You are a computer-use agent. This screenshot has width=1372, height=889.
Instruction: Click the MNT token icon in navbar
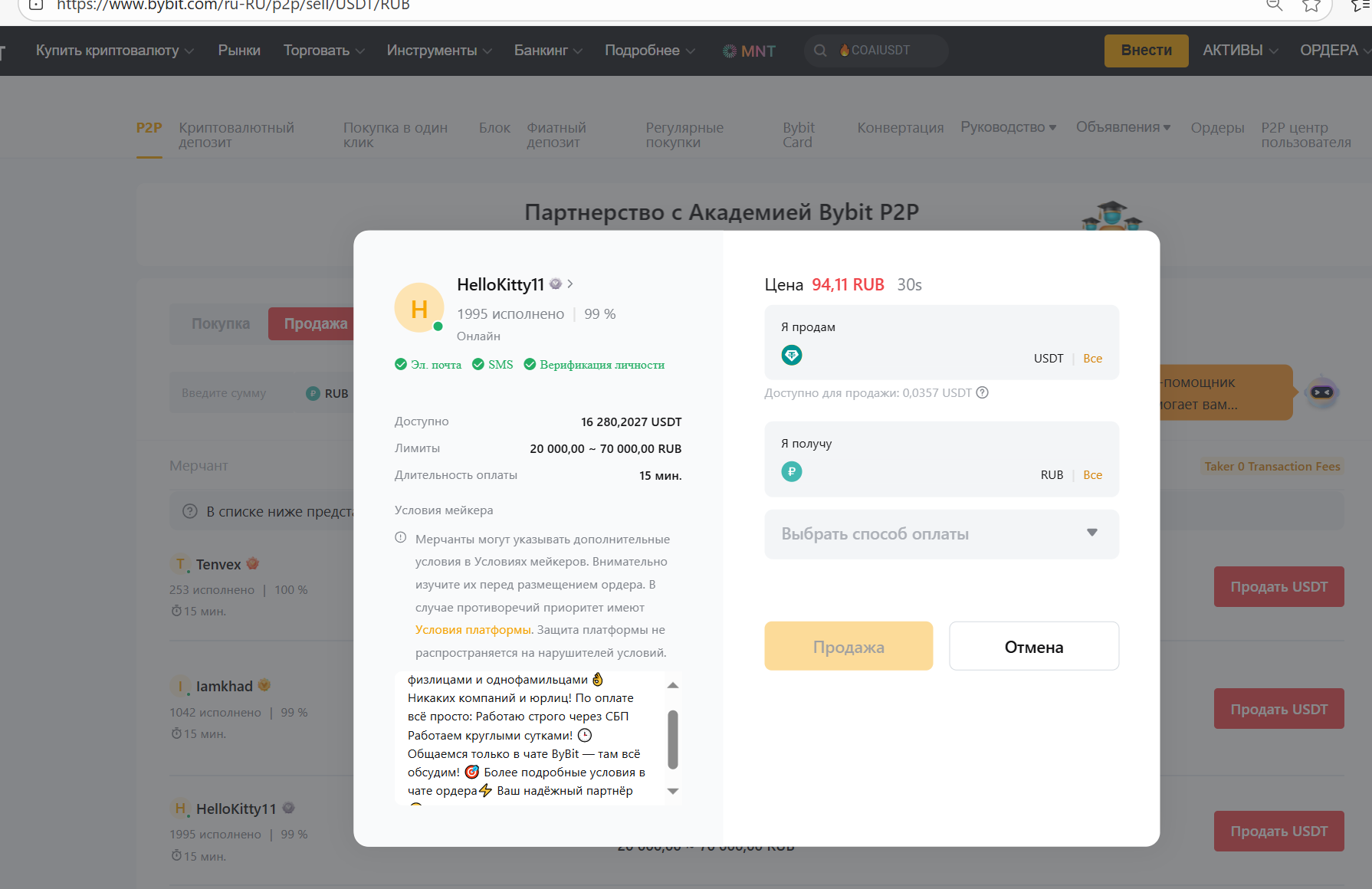point(730,51)
